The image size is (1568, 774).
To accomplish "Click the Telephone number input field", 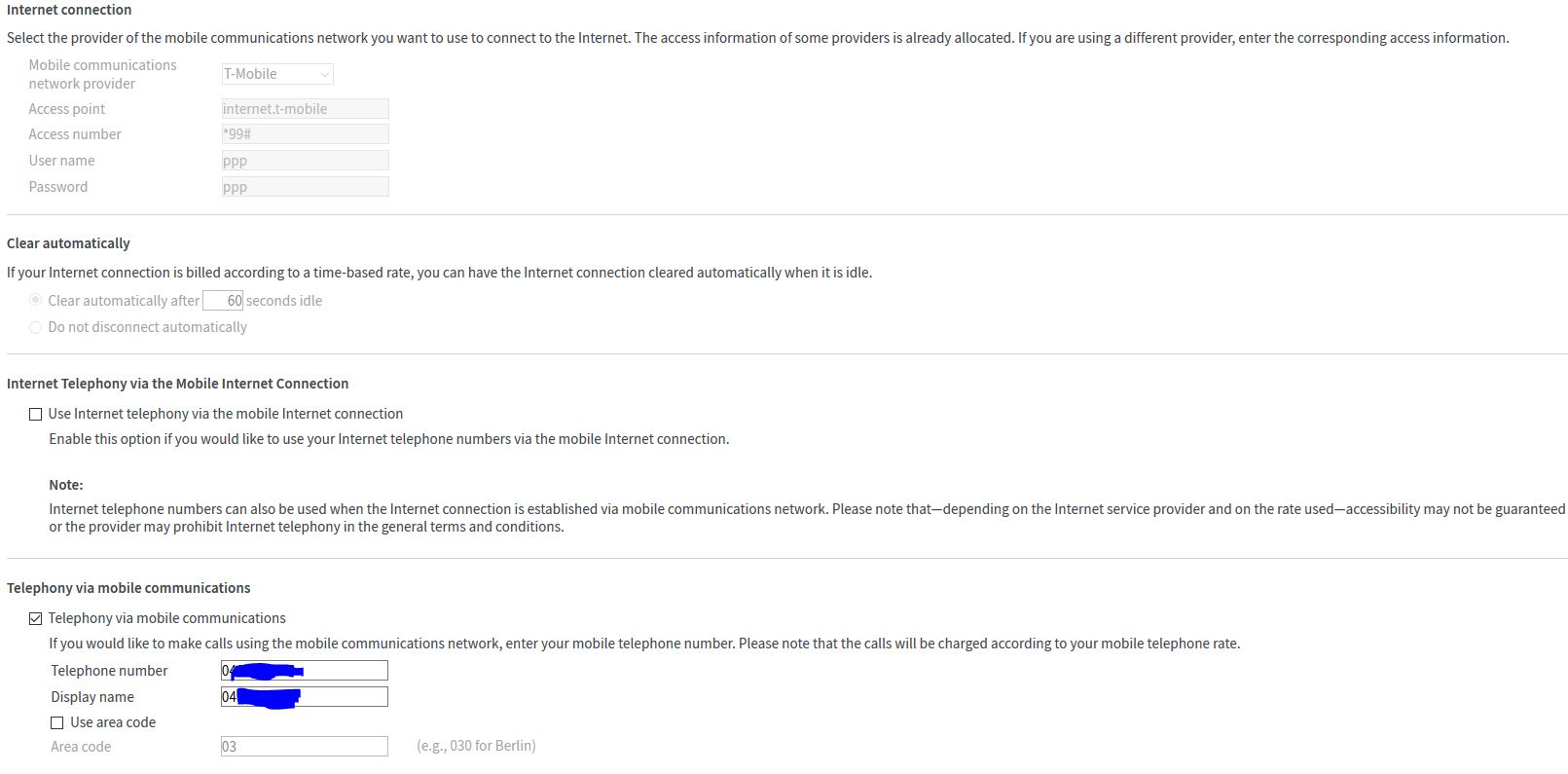I will (343, 671).
